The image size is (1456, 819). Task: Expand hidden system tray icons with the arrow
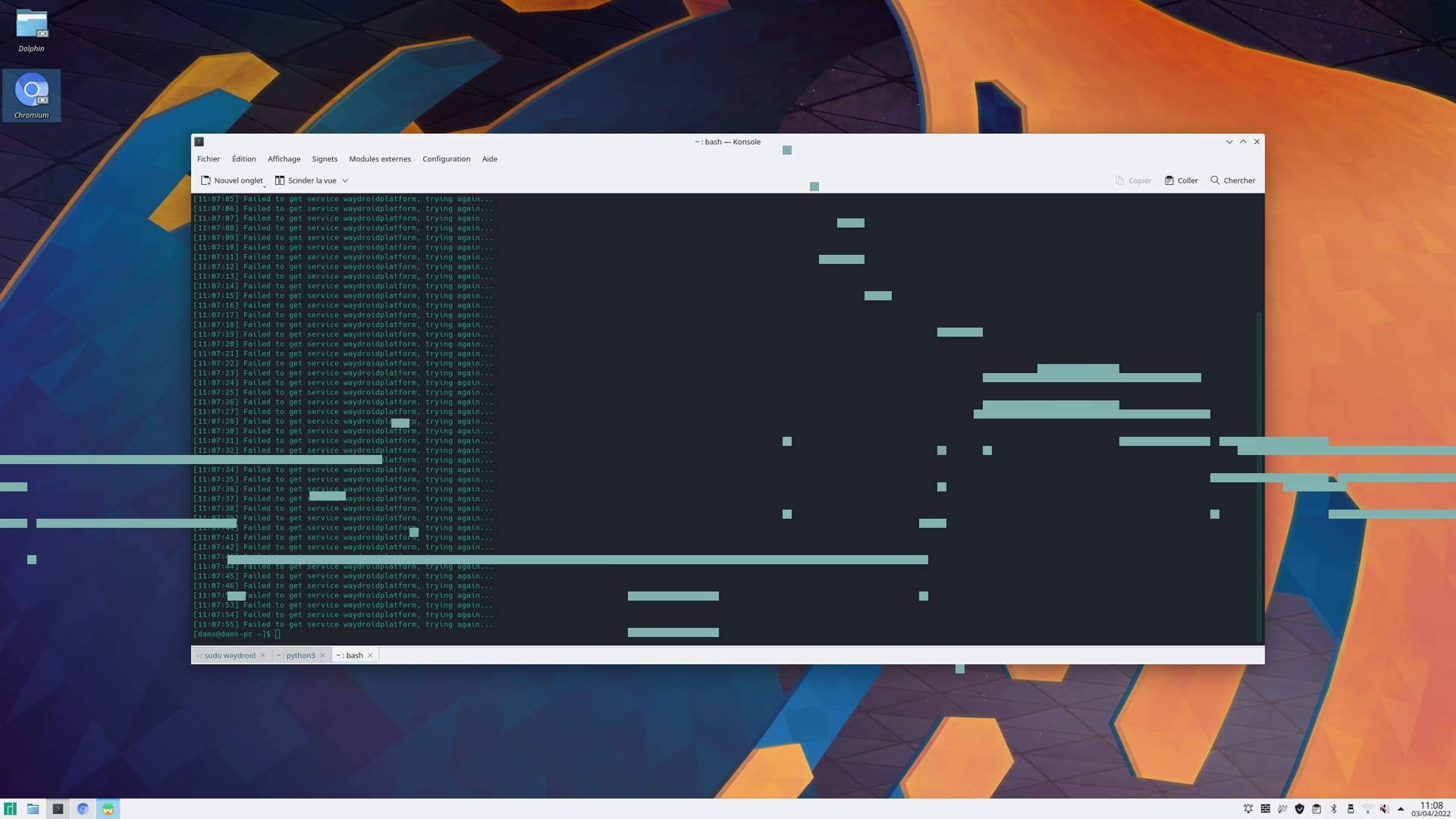[x=1401, y=808]
